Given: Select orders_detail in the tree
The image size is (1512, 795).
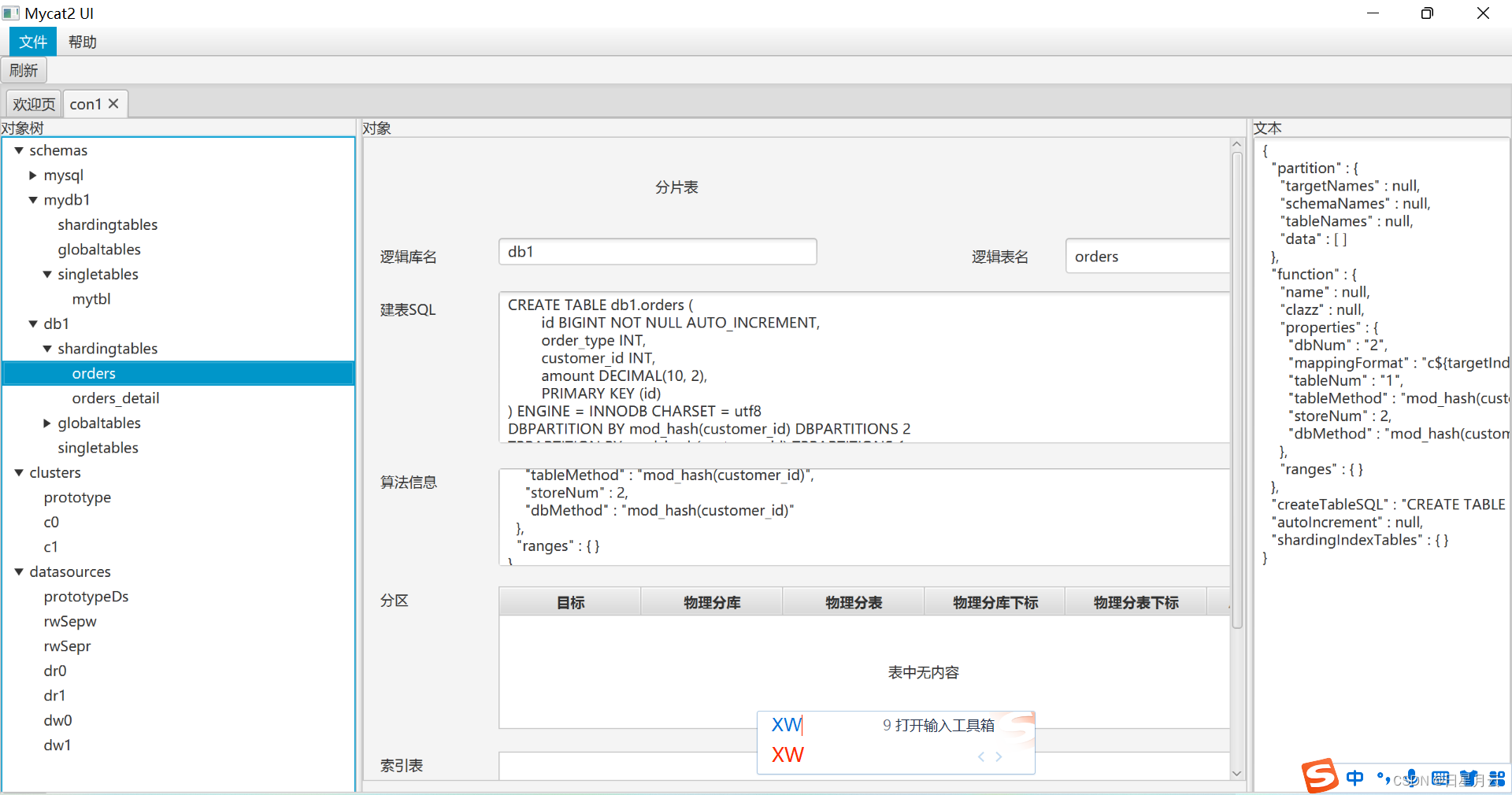Looking at the screenshot, I should [116, 398].
